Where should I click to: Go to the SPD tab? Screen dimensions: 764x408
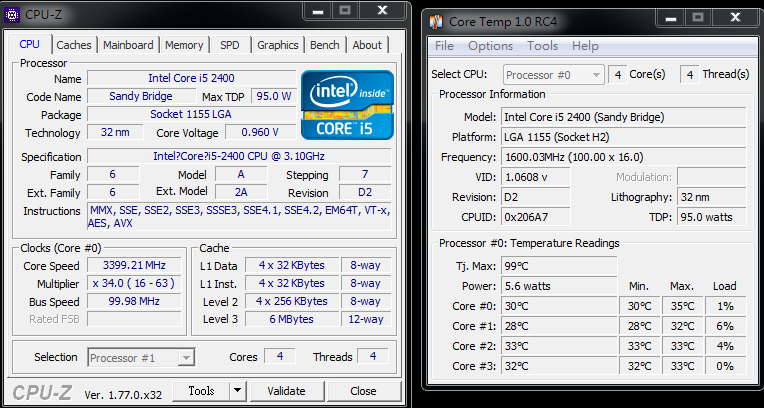click(x=230, y=45)
